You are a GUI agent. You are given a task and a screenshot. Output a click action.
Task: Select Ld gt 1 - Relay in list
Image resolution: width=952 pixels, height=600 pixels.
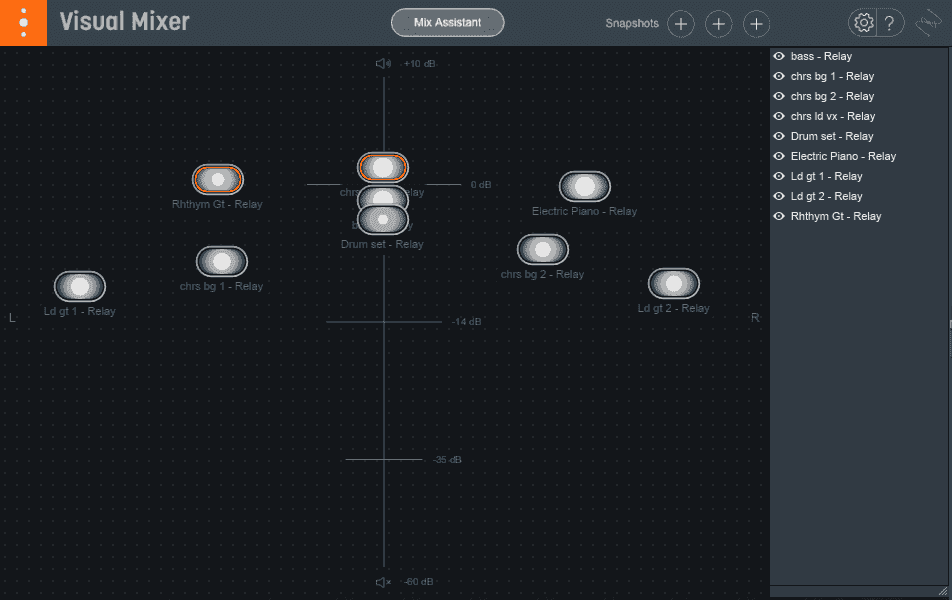[826, 176]
